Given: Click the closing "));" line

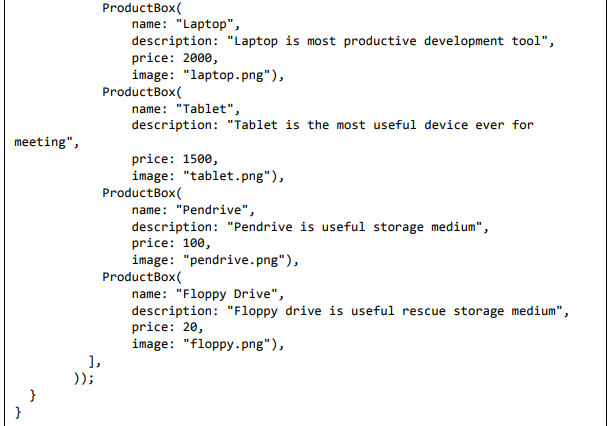Looking at the screenshot, I should (82, 378).
